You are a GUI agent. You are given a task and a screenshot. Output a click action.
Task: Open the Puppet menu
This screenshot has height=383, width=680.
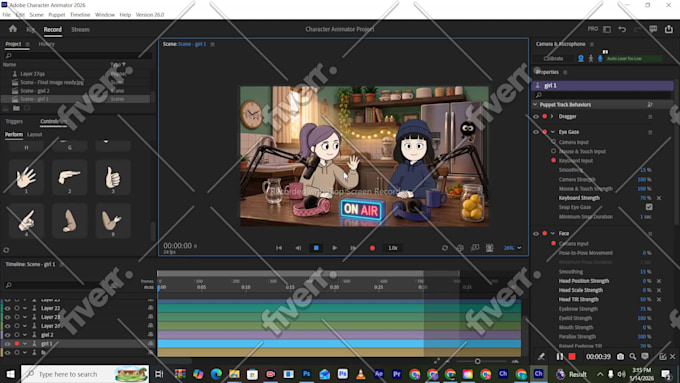(56, 15)
